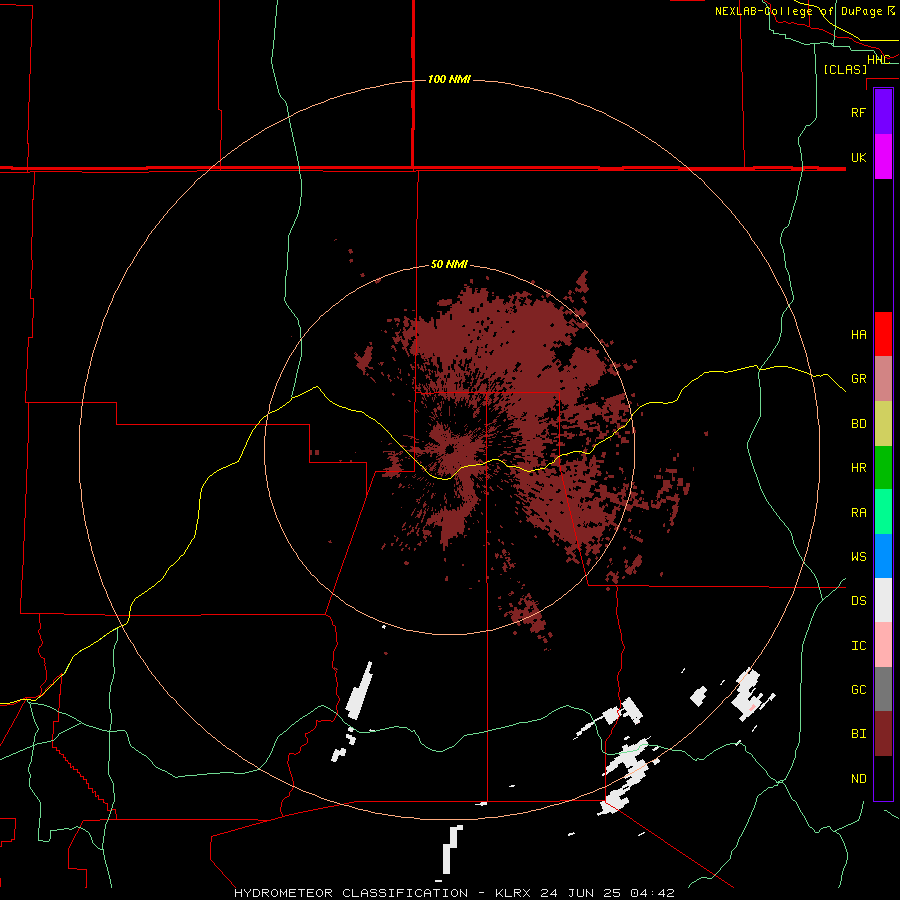Click the brown BI legend swatch
The width and height of the screenshot is (900, 900).
coord(883,734)
